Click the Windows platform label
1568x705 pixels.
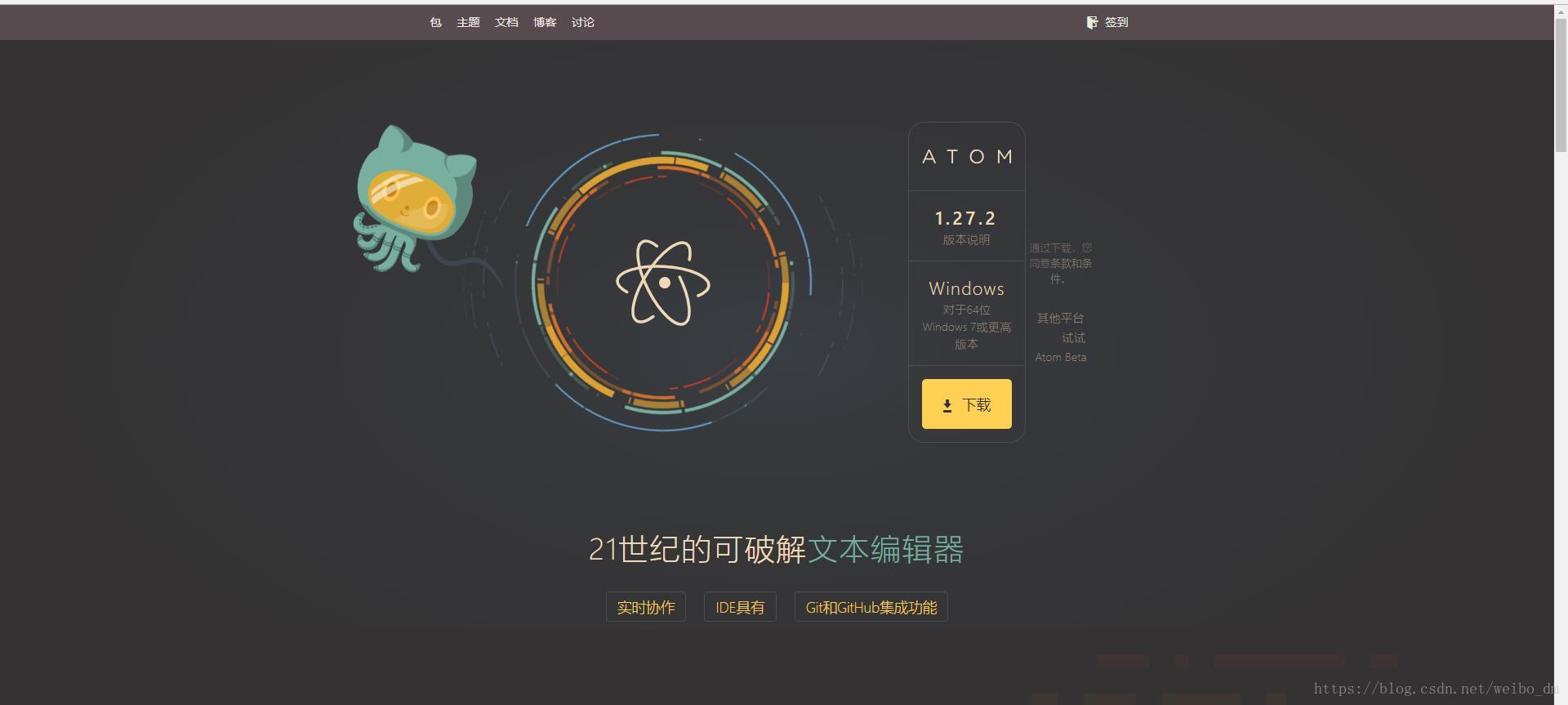coord(966,288)
